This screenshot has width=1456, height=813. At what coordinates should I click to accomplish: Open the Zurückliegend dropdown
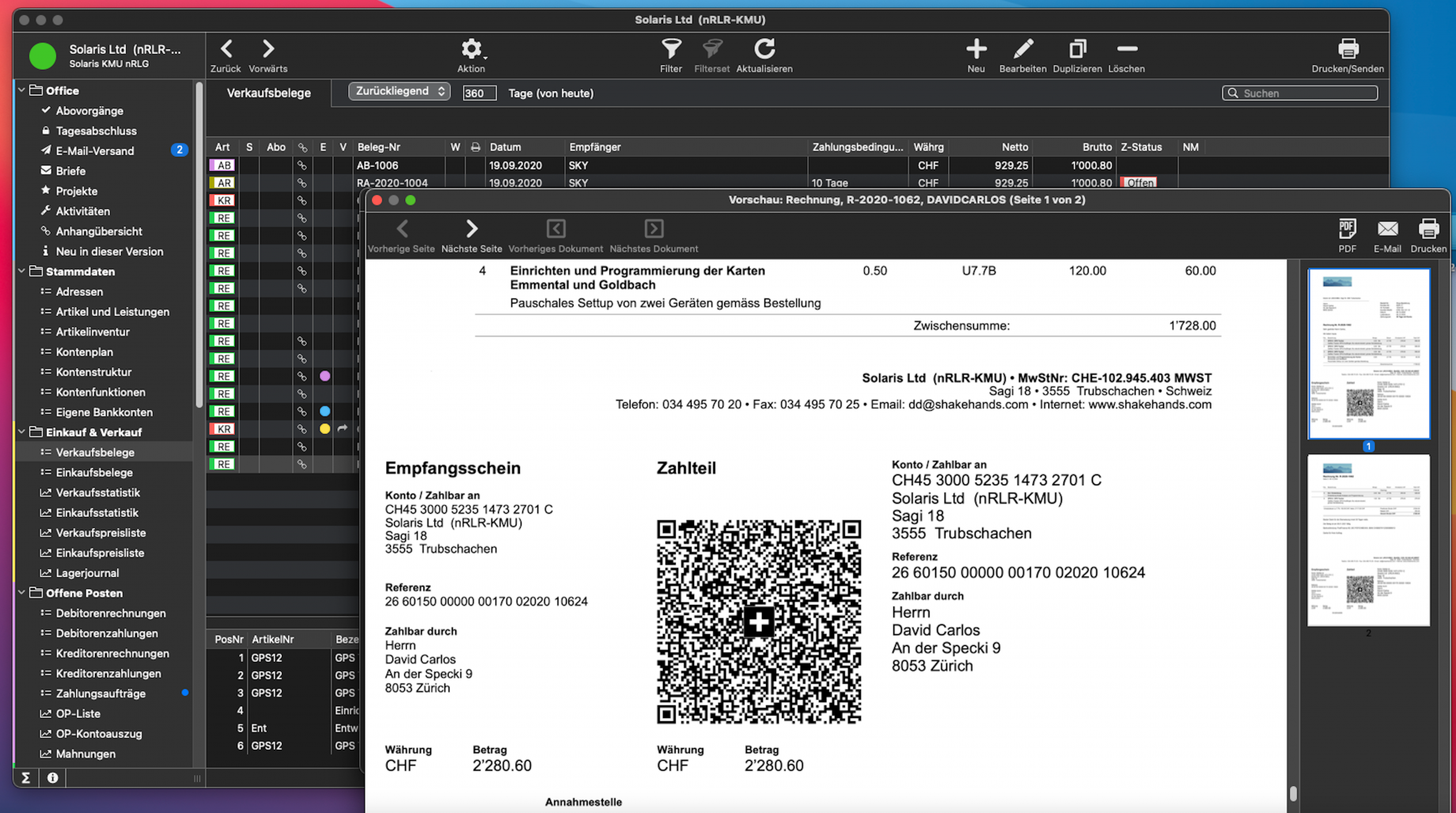pyautogui.click(x=400, y=92)
